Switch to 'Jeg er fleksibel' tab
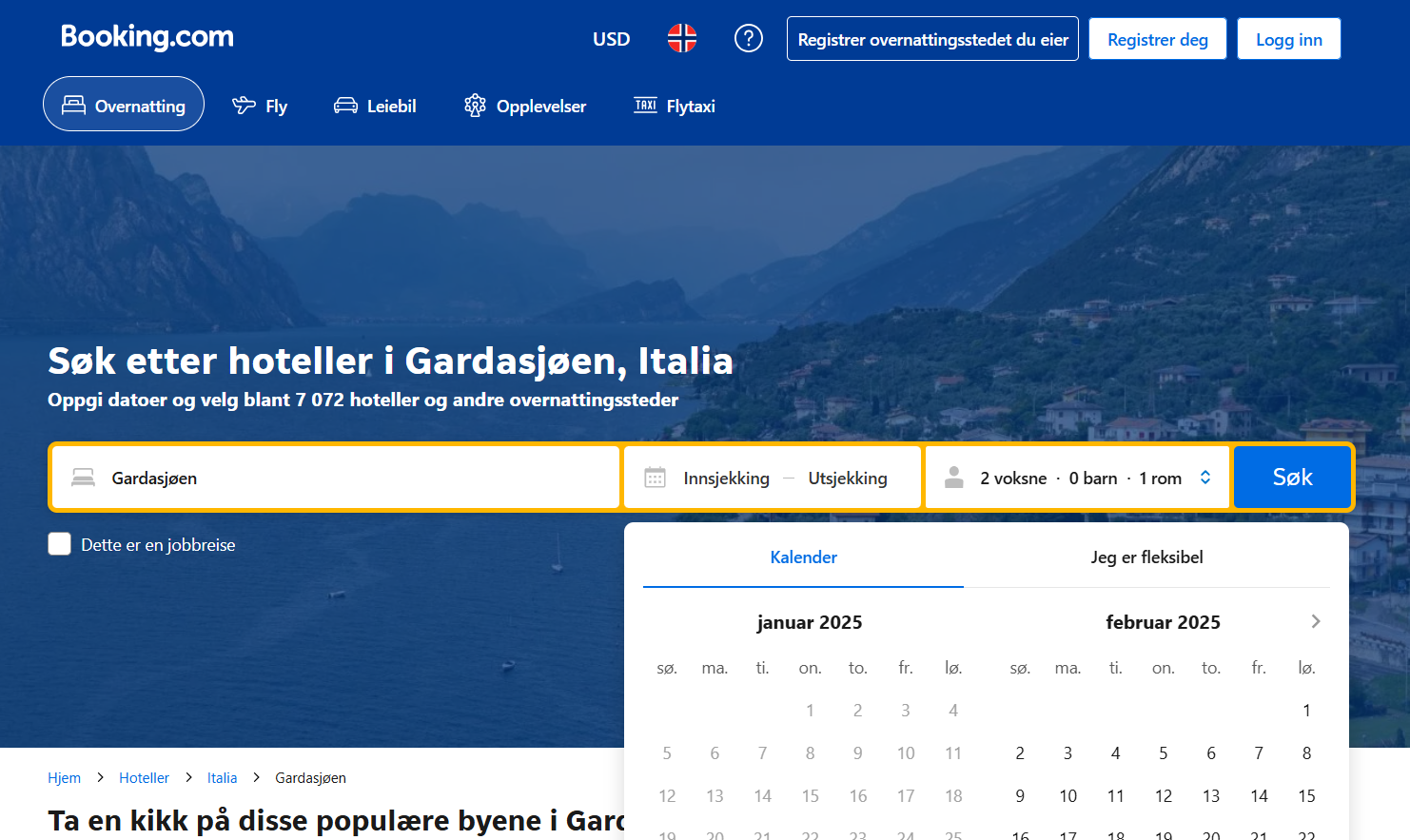Screen dimensions: 1410x840 (1146, 557)
